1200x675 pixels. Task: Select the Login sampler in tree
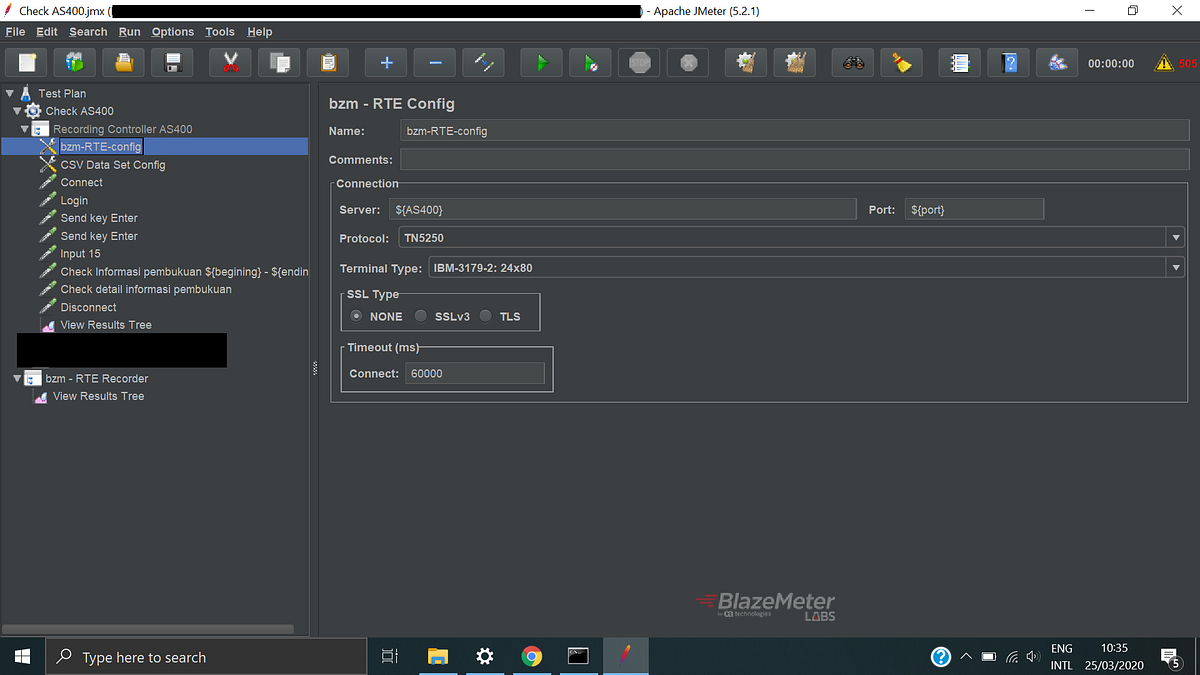[74, 201]
